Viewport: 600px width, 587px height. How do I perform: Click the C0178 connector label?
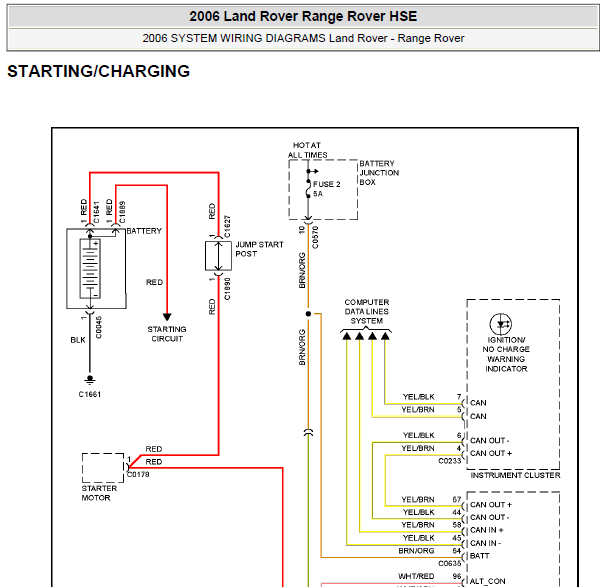(x=138, y=474)
